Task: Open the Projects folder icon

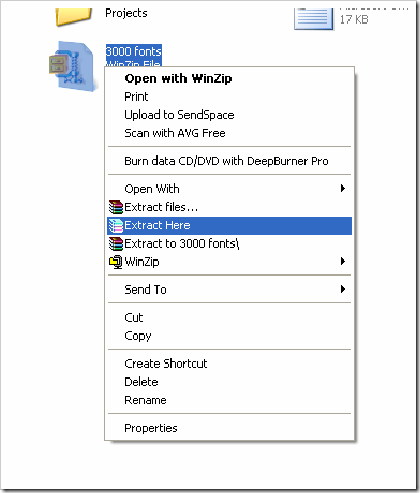Action: [x=74, y=16]
